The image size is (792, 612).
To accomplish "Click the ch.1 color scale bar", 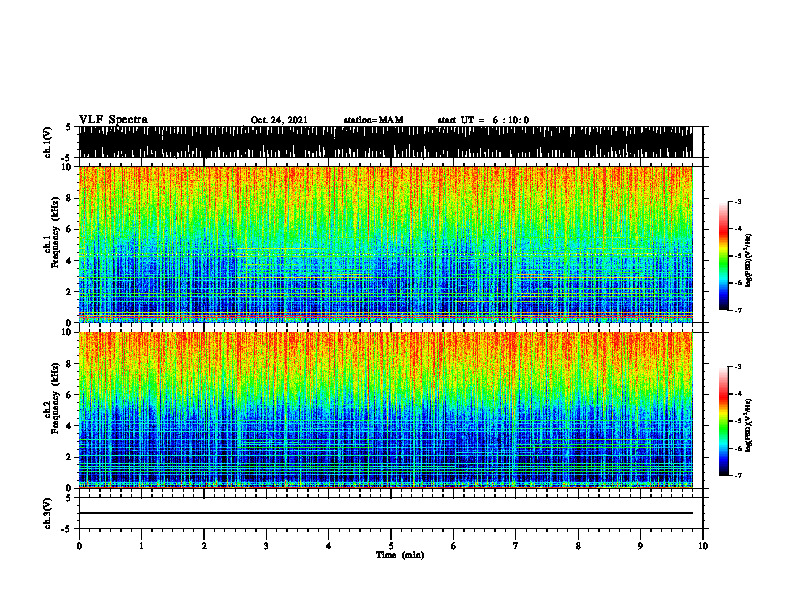I will pyautogui.click(x=723, y=256).
